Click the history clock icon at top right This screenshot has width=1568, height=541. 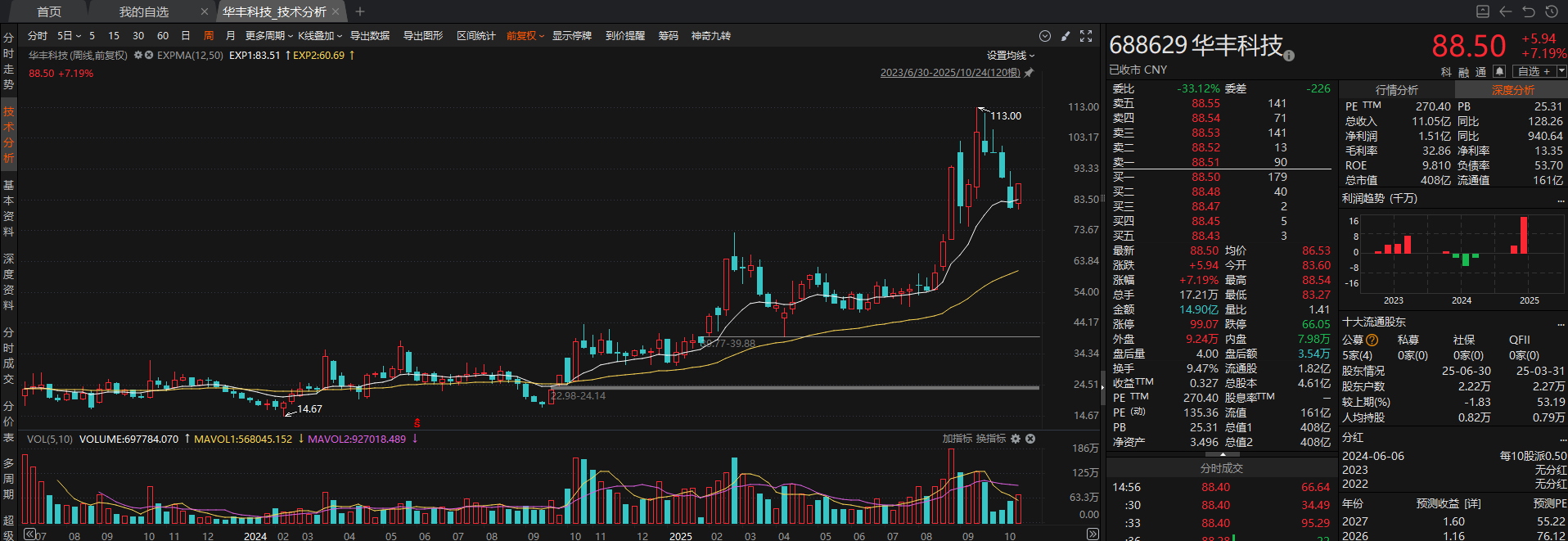[x=1551, y=11]
